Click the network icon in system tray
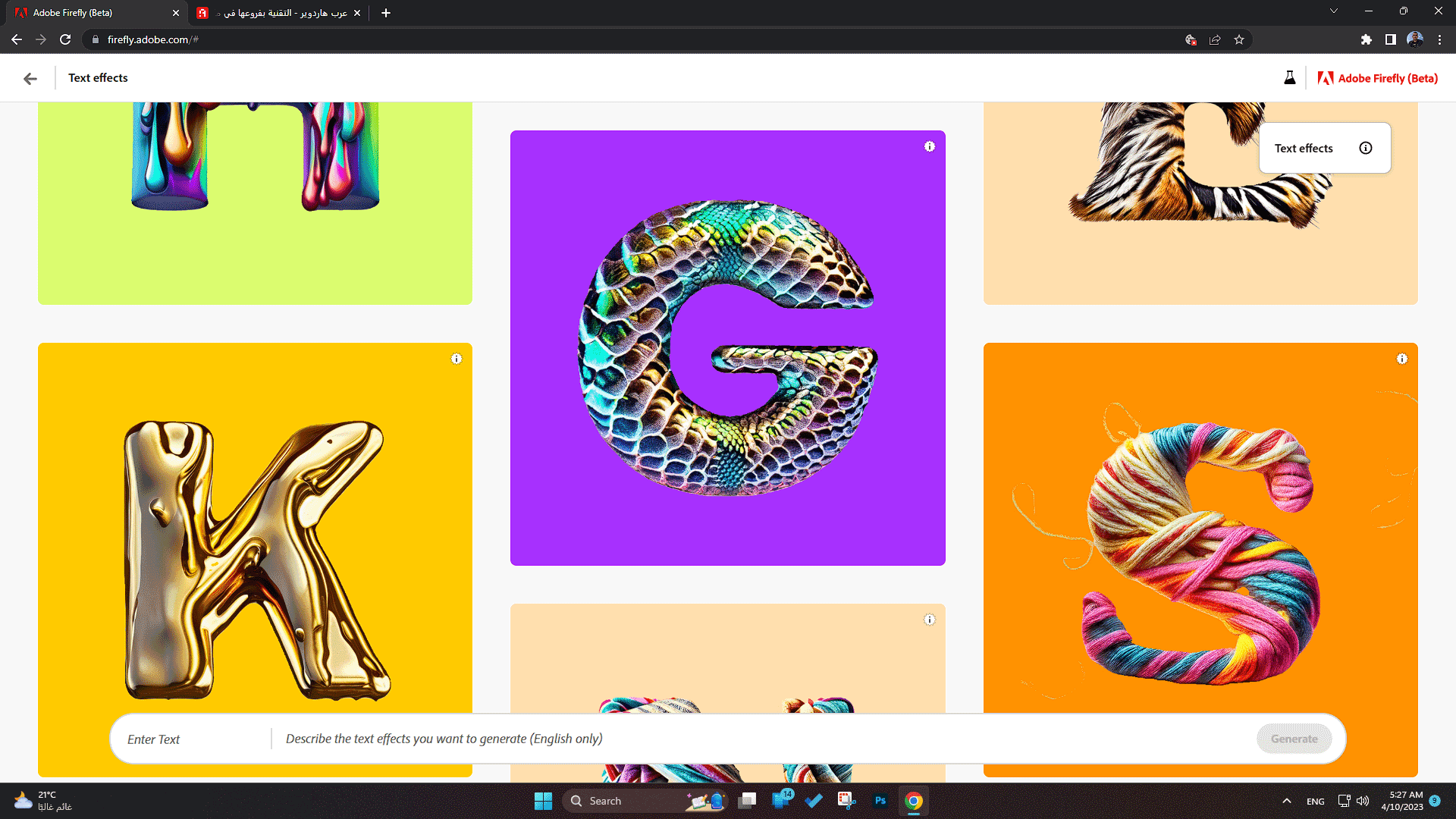The height and width of the screenshot is (819, 1456). [x=1344, y=801]
